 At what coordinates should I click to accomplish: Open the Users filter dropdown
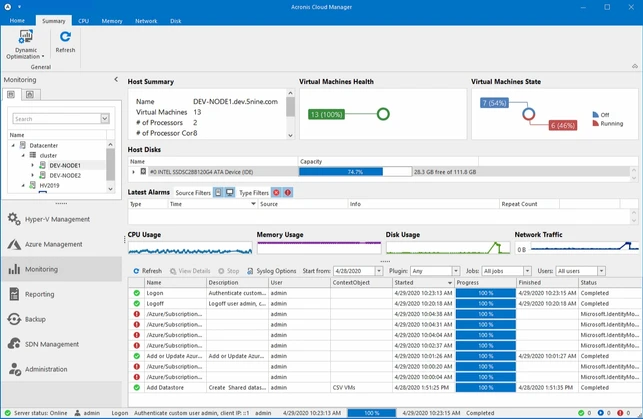pyautogui.click(x=601, y=271)
